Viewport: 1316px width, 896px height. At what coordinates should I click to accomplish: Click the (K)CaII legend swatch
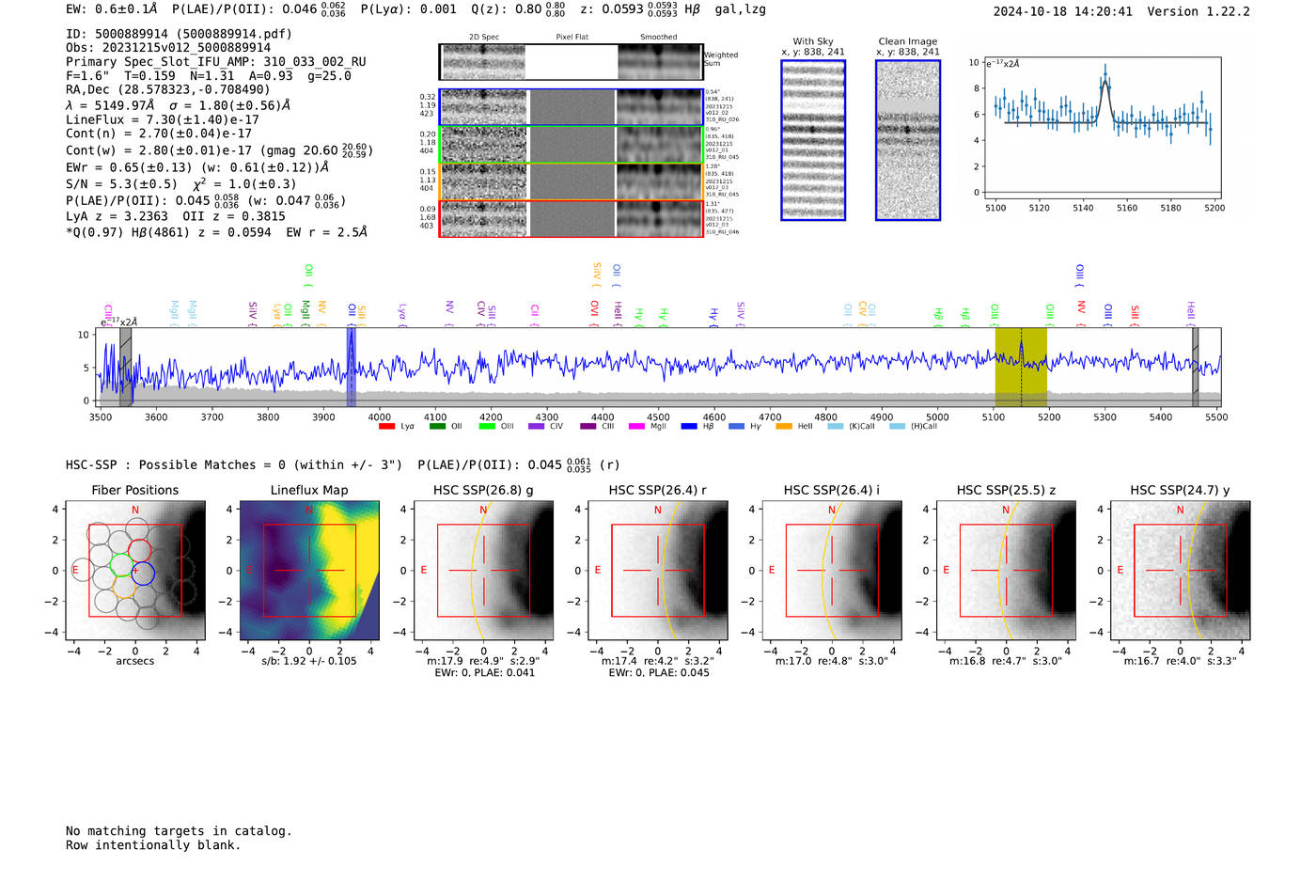(835, 427)
